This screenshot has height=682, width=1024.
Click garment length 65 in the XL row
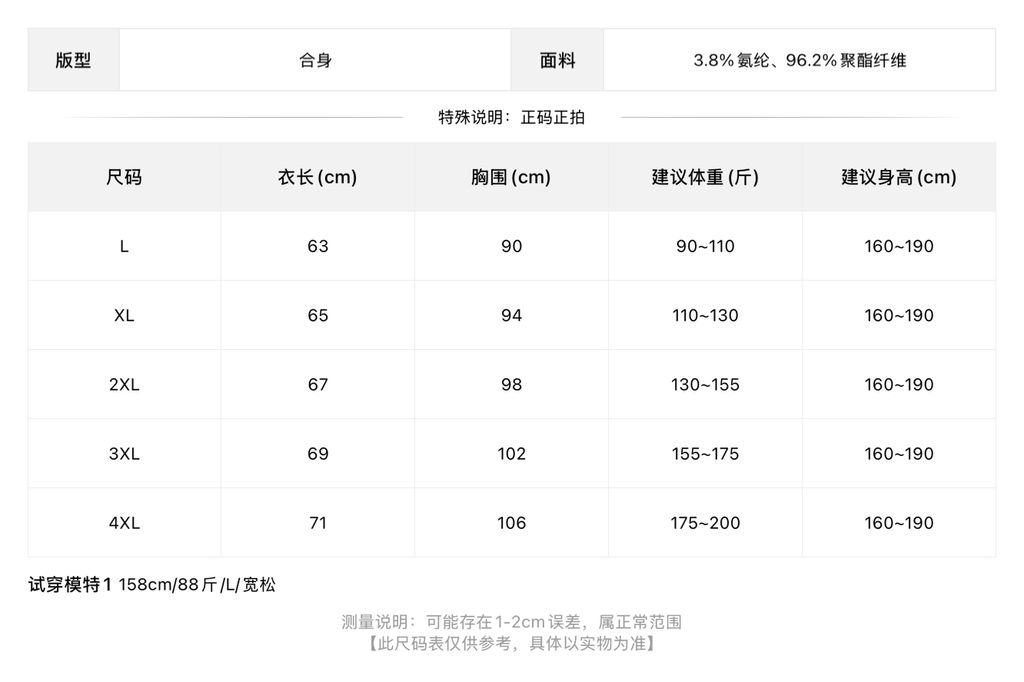(318, 316)
